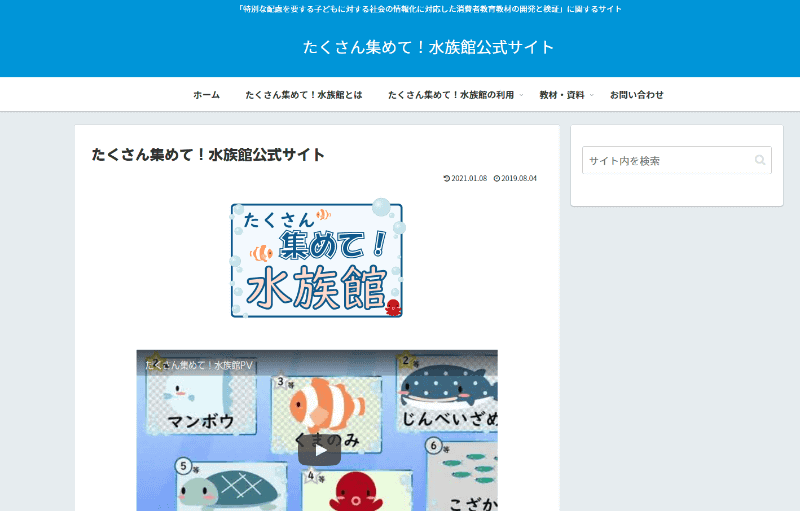The width and height of the screenshot is (800, 511).
Task: Click the search magnifier icon
Action: coord(760,160)
